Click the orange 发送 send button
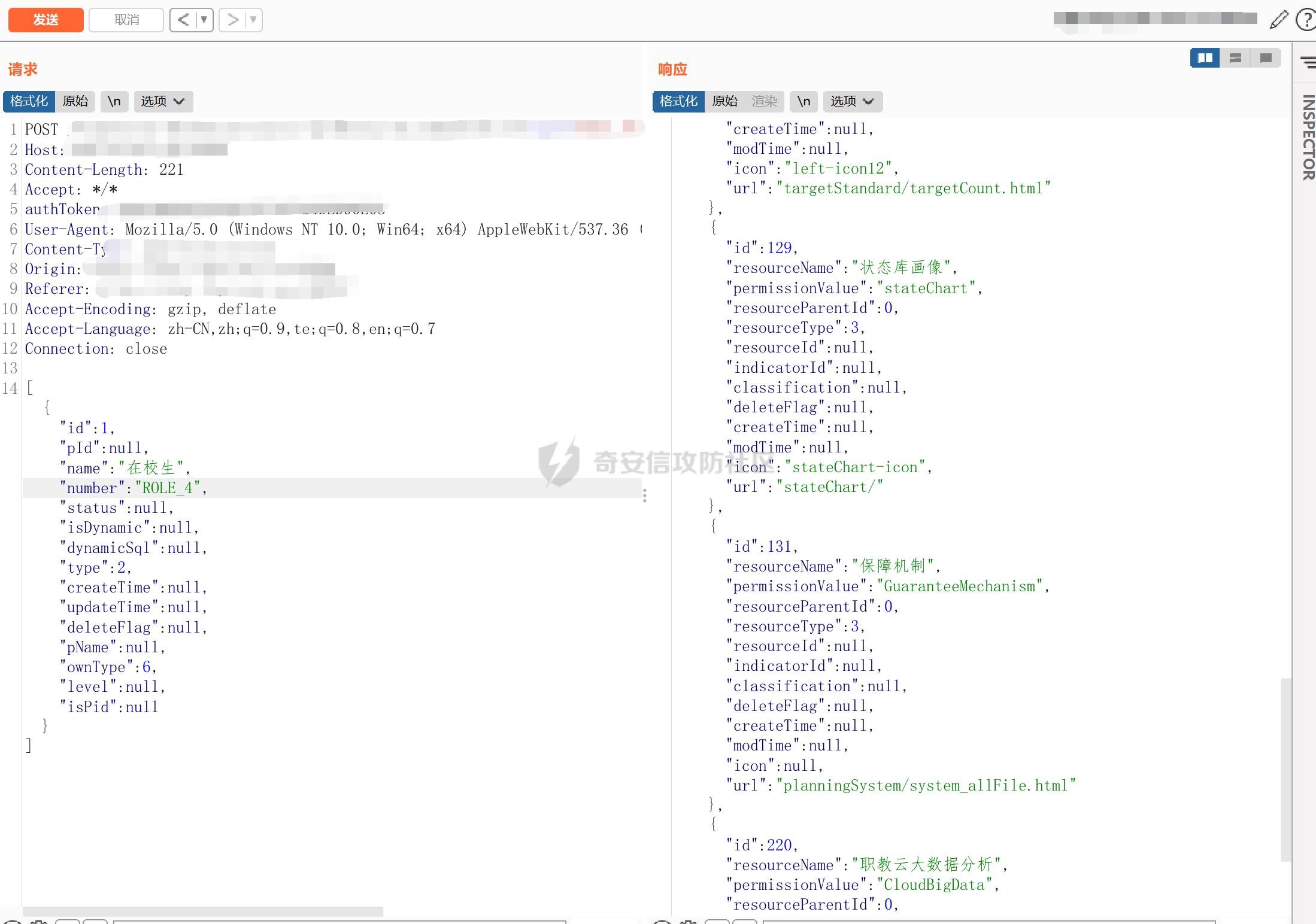Image resolution: width=1316 pixels, height=924 pixels. [x=46, y=20]
